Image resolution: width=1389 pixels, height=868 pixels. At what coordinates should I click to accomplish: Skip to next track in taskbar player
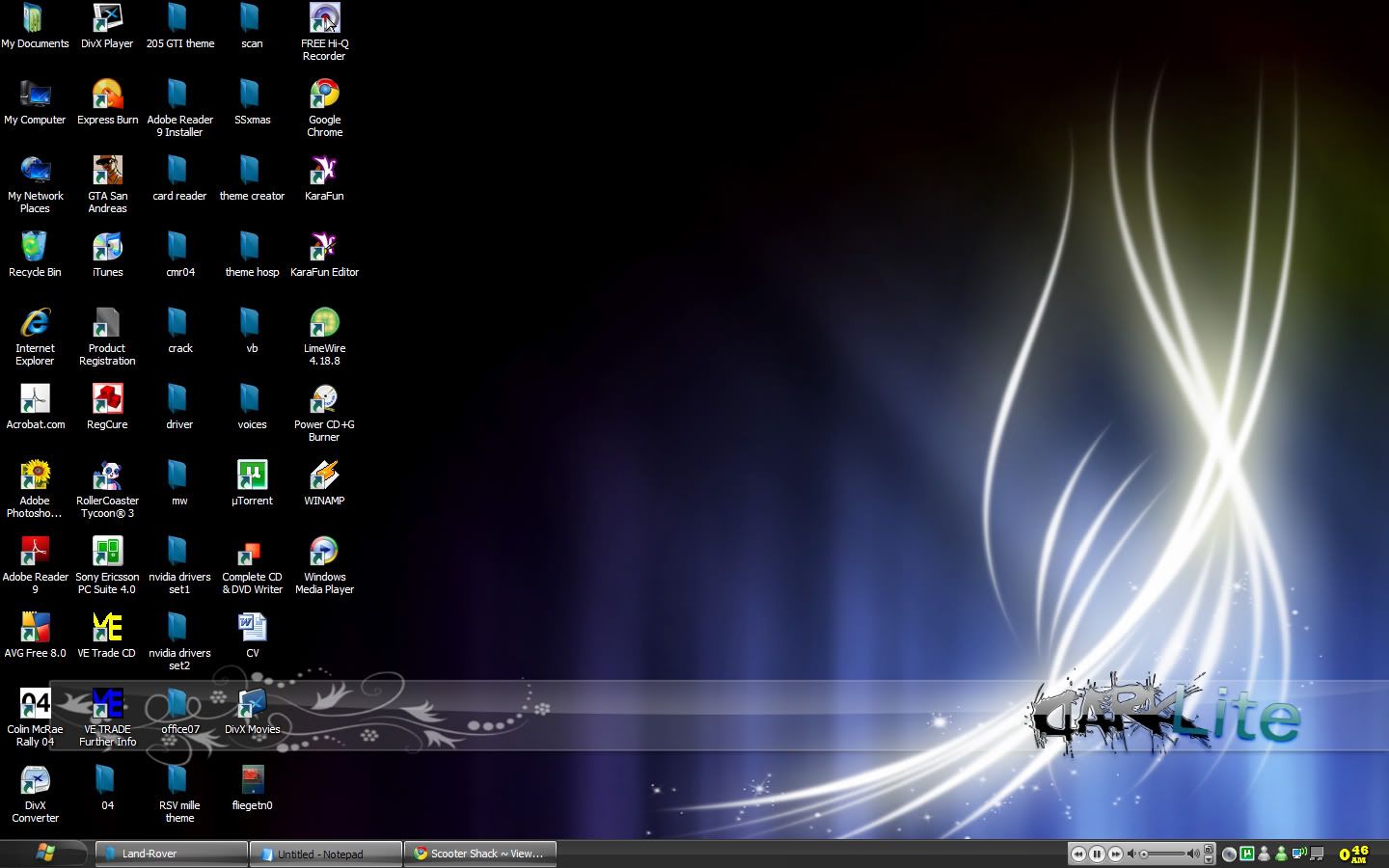pyautogui.click(x=1115, y=854)
